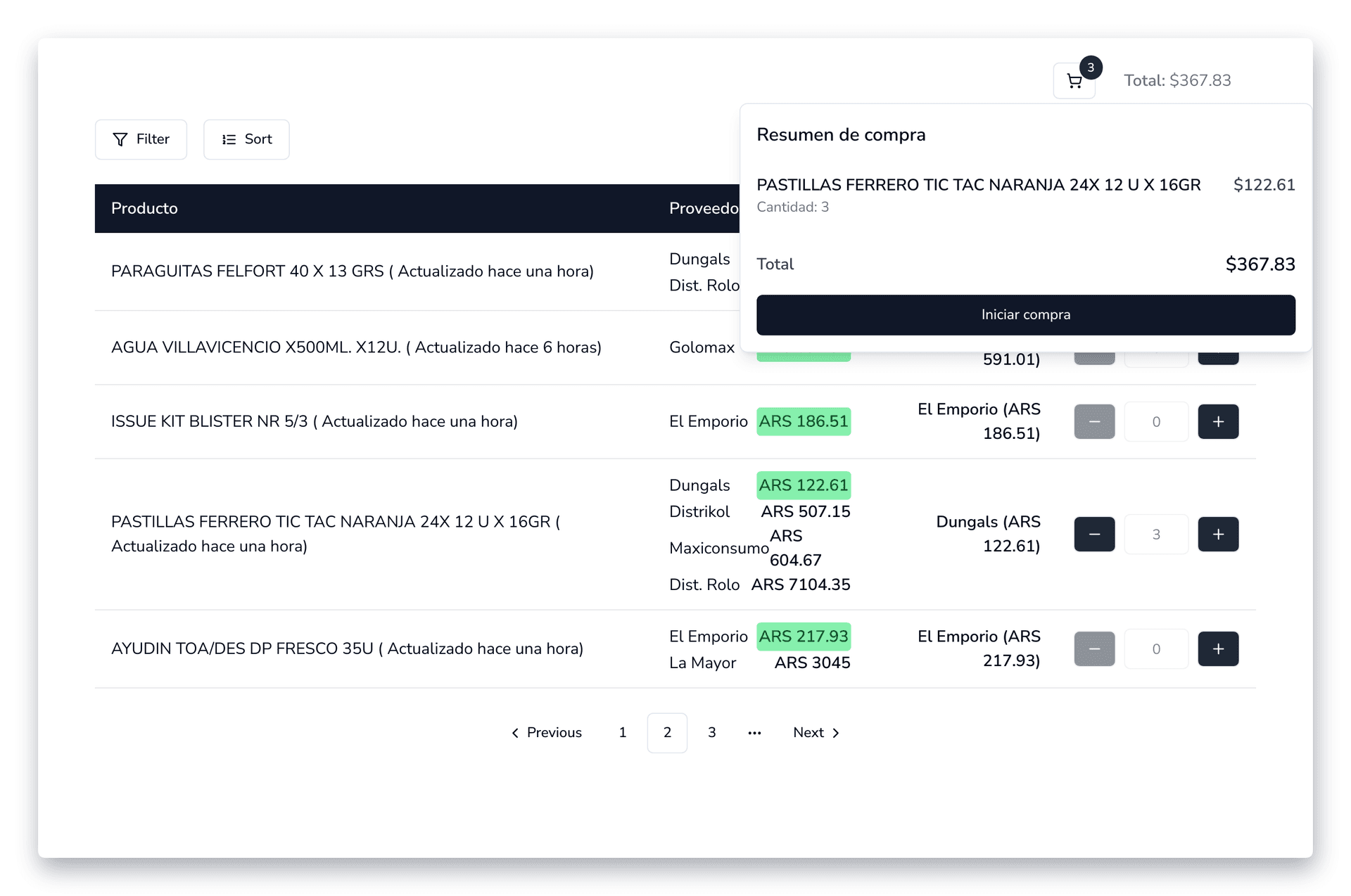Increase quantity for PASTILLAS FERRERO TIC TAC
This screenshot has height=896, width=1351.
point(1218,534)
